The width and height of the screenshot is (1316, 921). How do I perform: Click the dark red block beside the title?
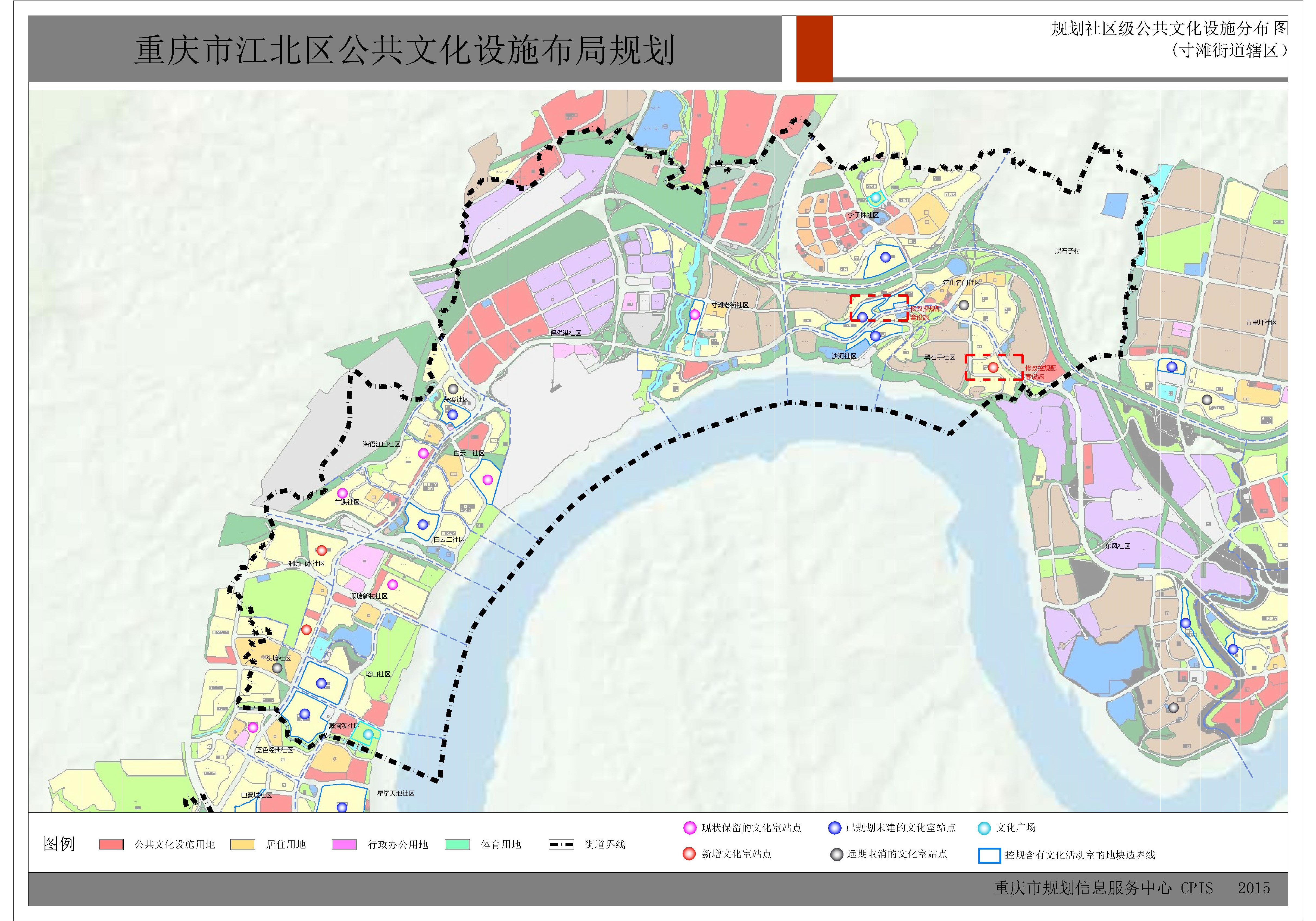pyautogui.click(x=814, y=49)
